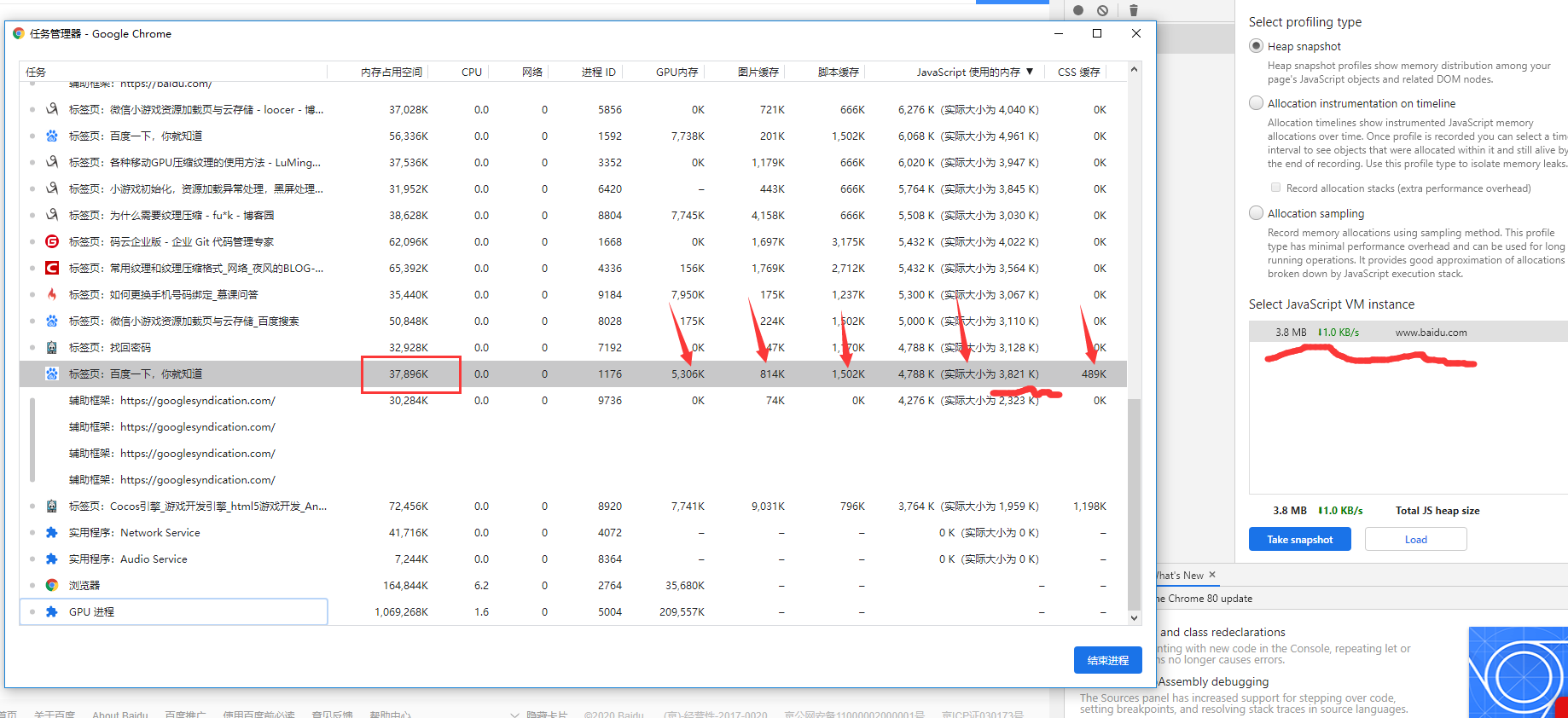The image size is (1568, 718).
Task: Click the Chrome logo in the task manager title bar
Action: coord(19,33)
